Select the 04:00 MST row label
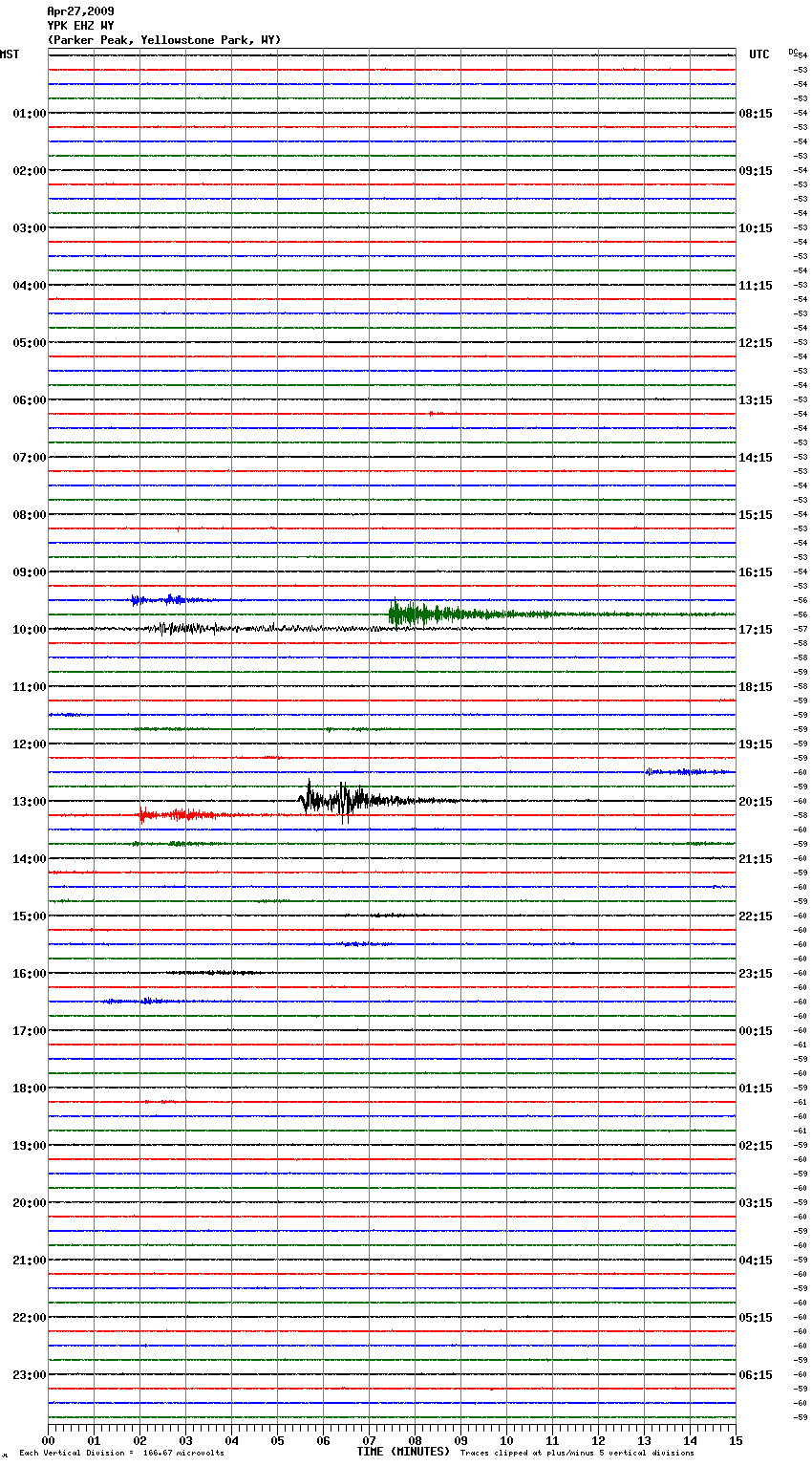 pyautogui.click(x=30, y=286)
